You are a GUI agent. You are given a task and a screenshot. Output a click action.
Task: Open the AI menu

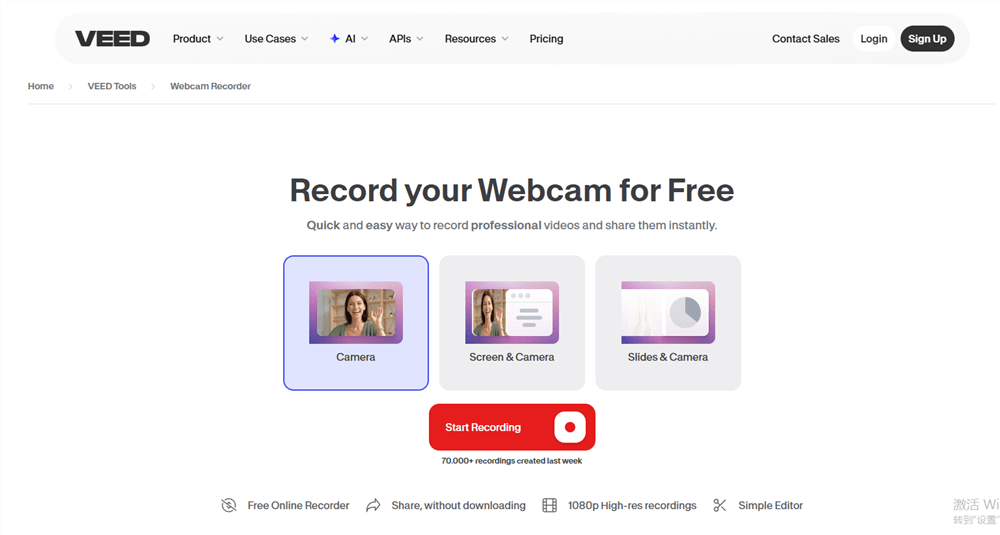click(x=349, y=39)
